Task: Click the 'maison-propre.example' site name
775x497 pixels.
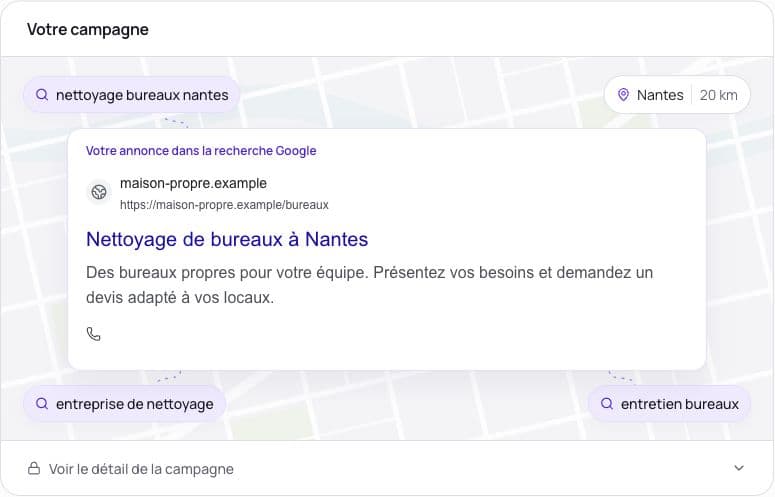Action: click(193, 183)
